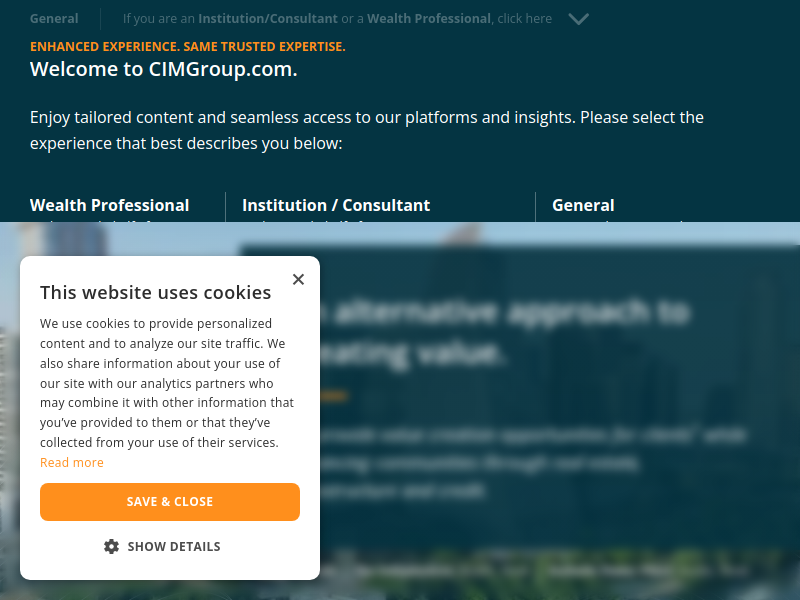The height and width of the screenshot is (600, 800).
Task: Click the blurred orange line under the hero headline
Action: coord(334,395)
